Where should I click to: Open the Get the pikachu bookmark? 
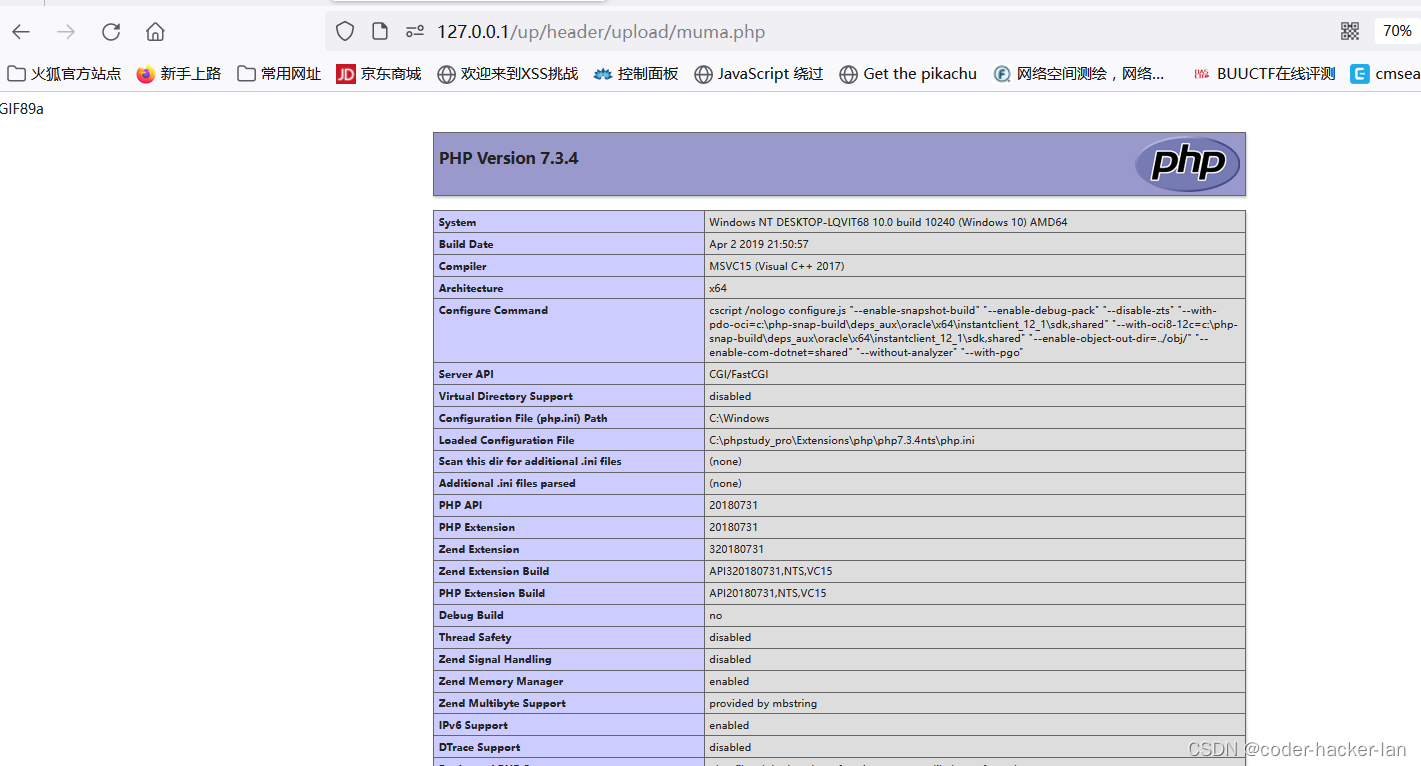(908, 73)
